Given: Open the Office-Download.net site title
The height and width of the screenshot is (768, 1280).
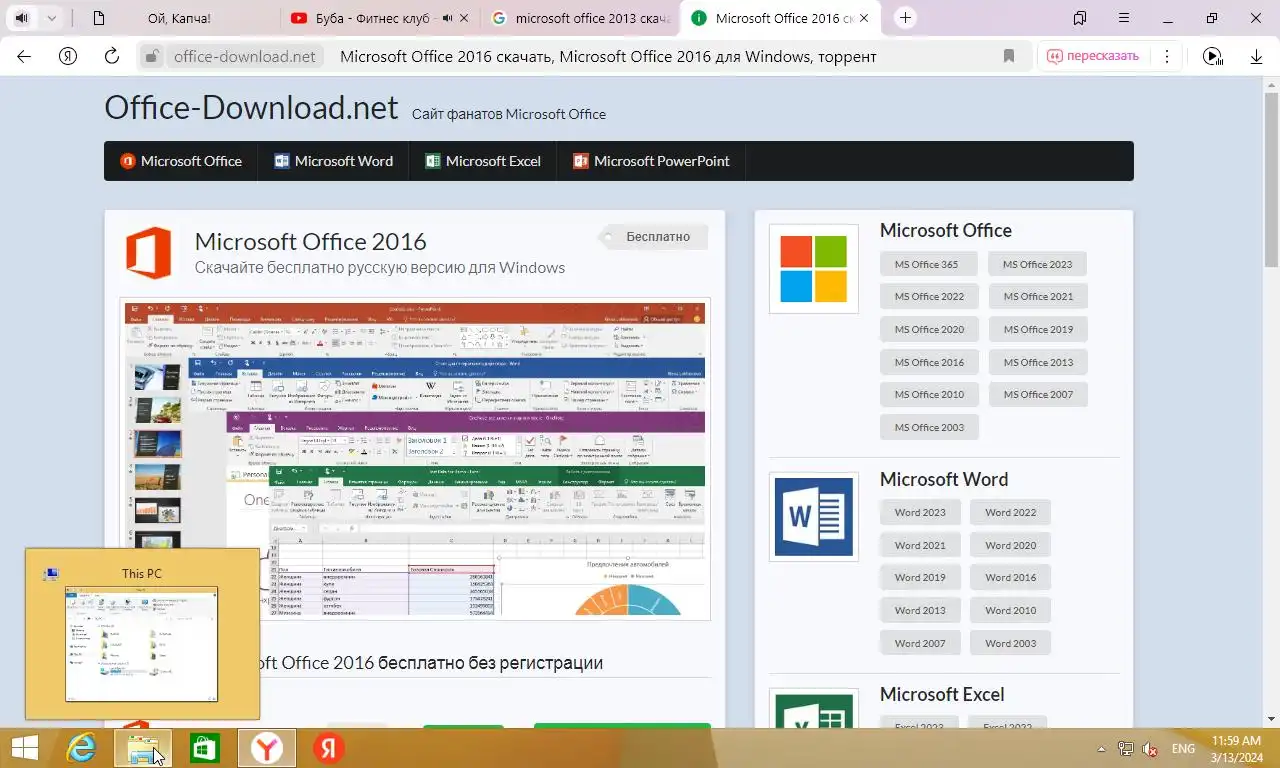Looking at the screenshot, I should [x=251, y=107].
